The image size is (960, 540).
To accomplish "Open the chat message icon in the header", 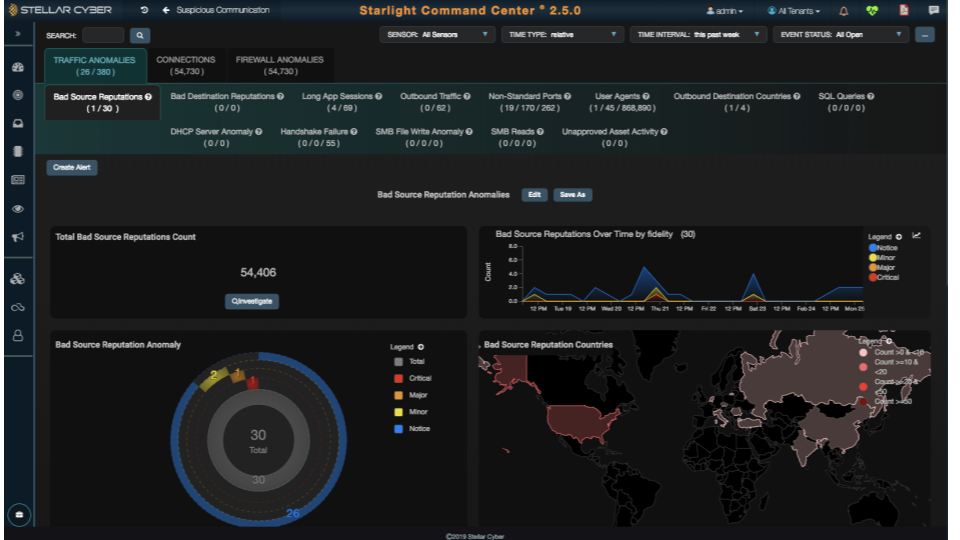I will coord(934,10).
